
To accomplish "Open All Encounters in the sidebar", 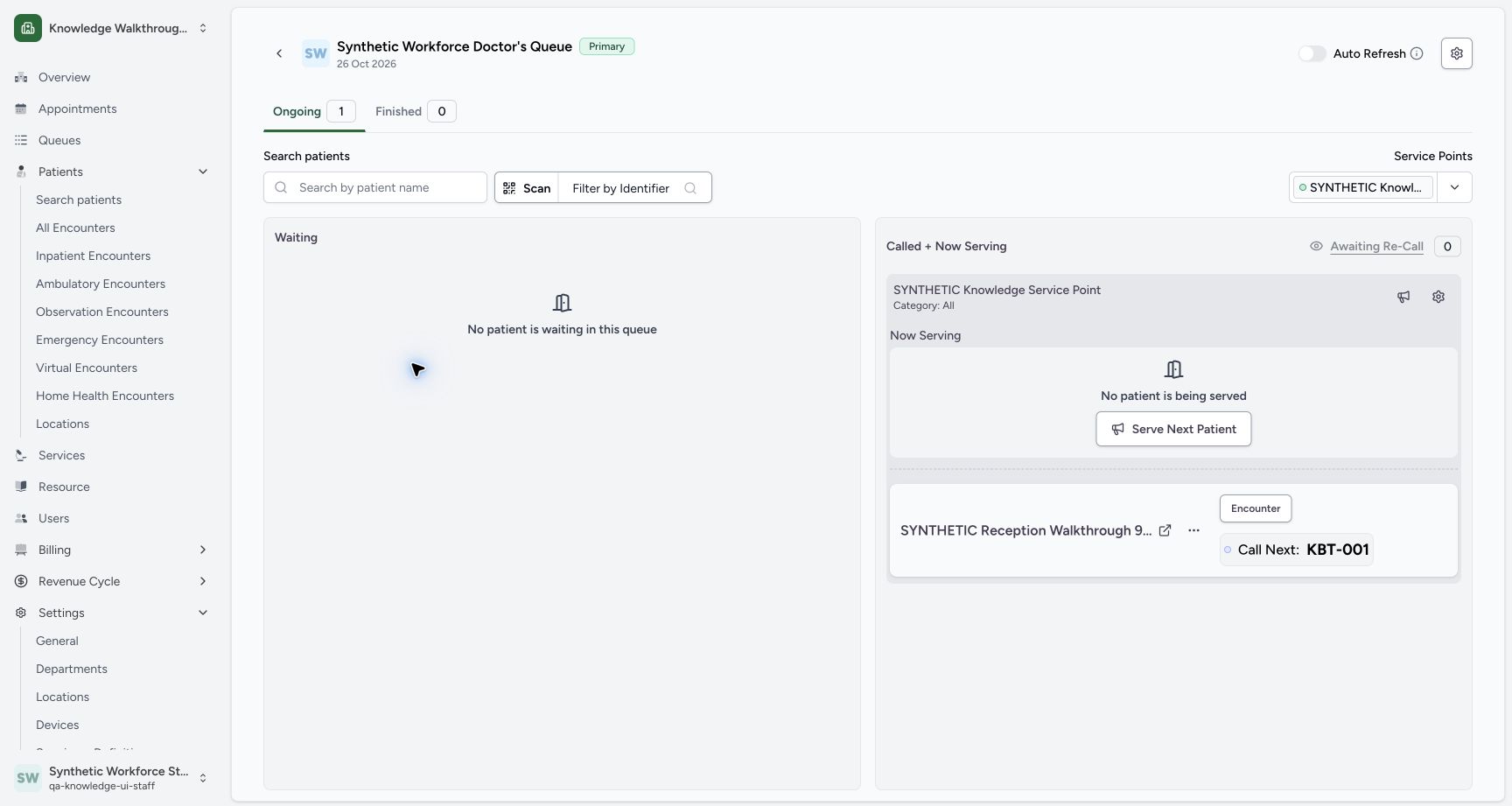I will [75, 228].
